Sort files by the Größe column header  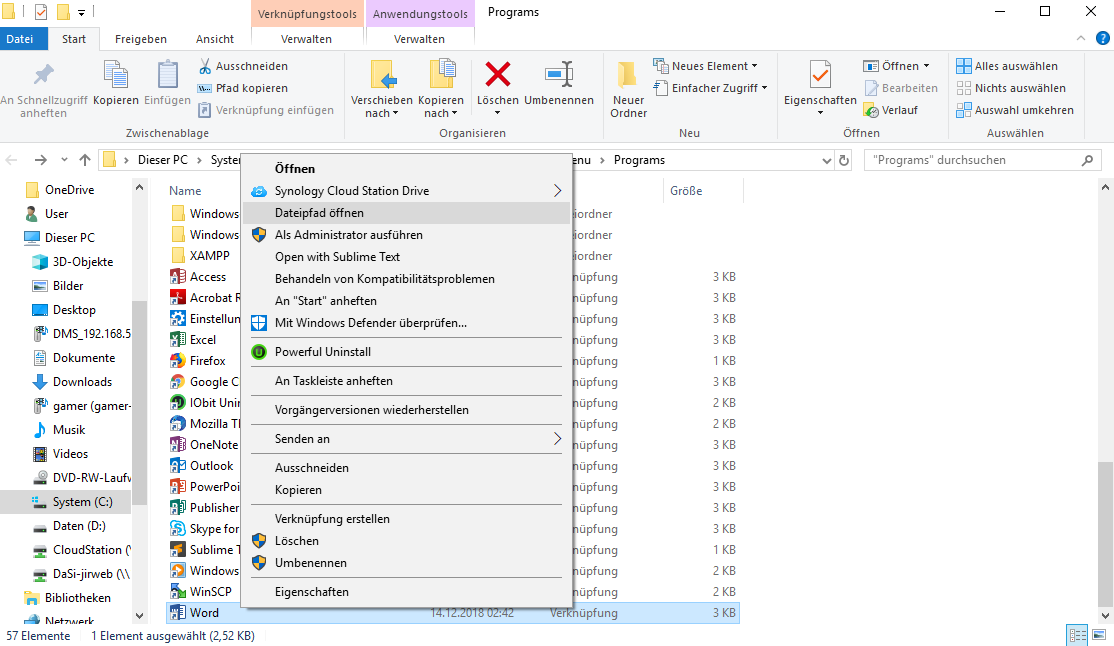coord(686,191)
